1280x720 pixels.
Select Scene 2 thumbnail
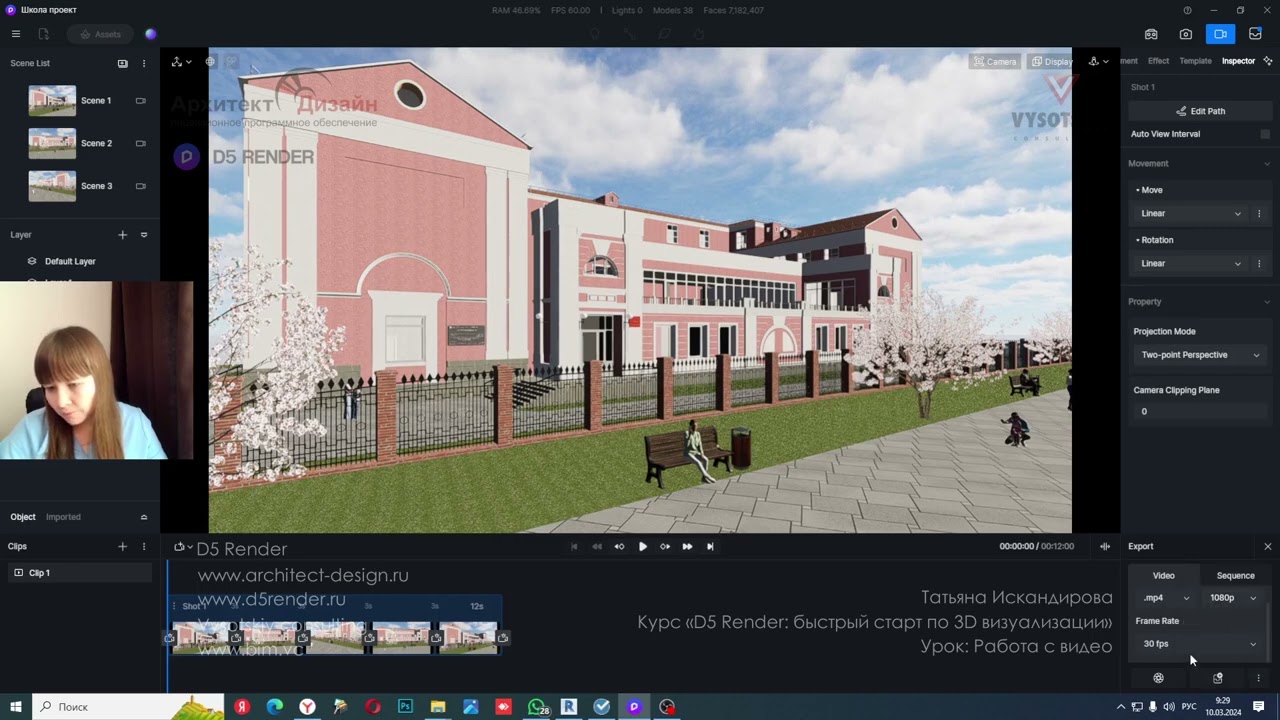[x=52, y=143]
